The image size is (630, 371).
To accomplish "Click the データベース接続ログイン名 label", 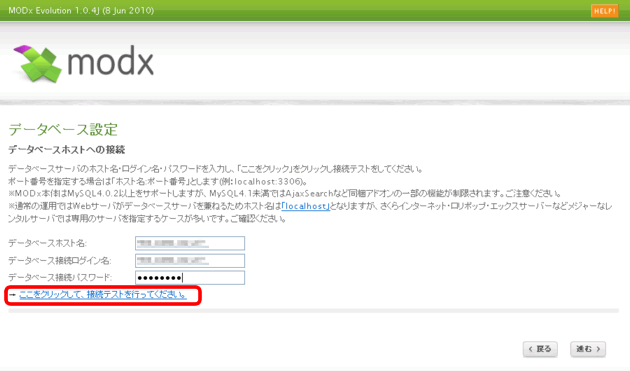I will [x=60, y=261].
